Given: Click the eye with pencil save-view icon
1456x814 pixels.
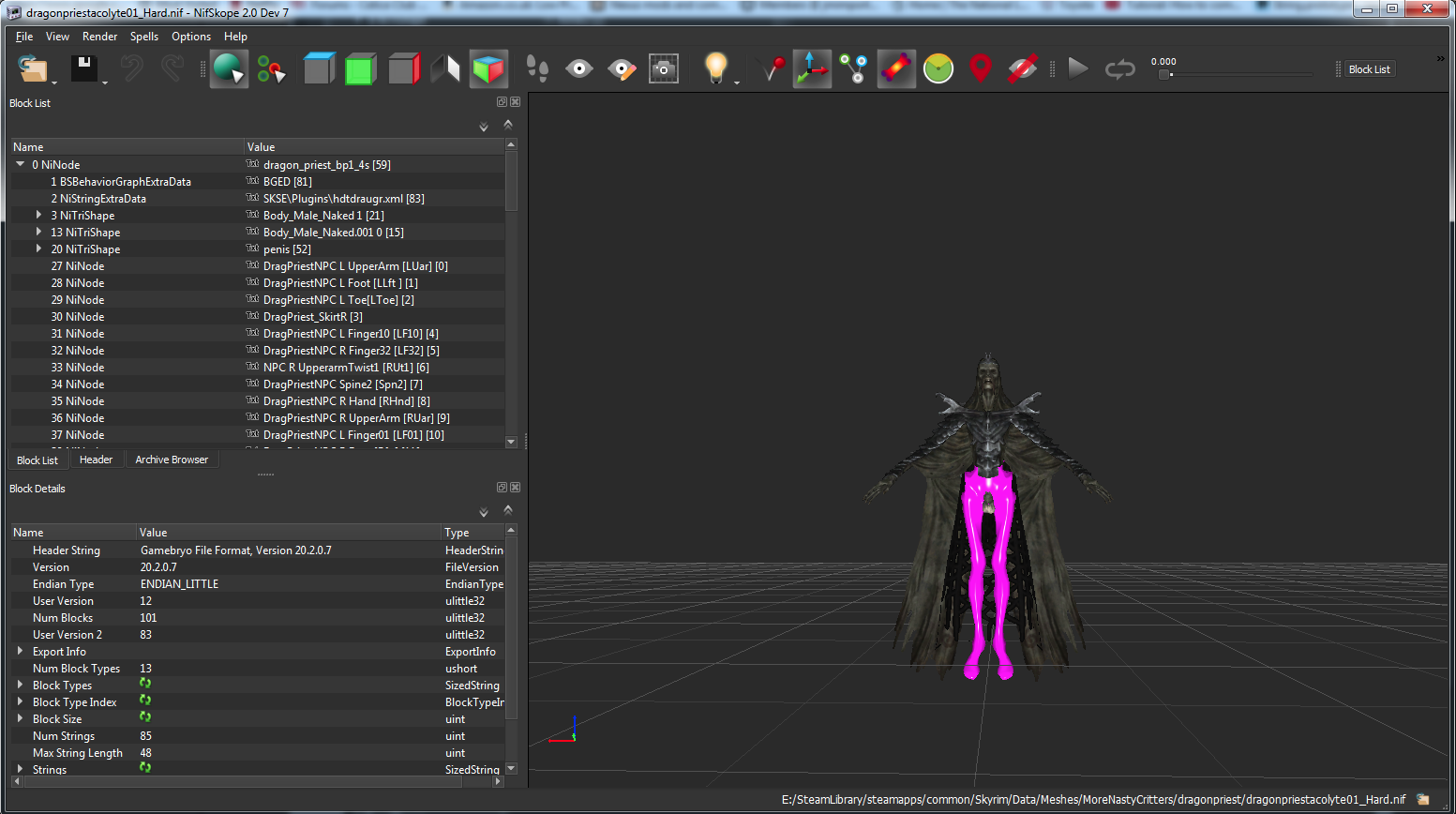Looking at the screenshot, I should tap(622, 68).
